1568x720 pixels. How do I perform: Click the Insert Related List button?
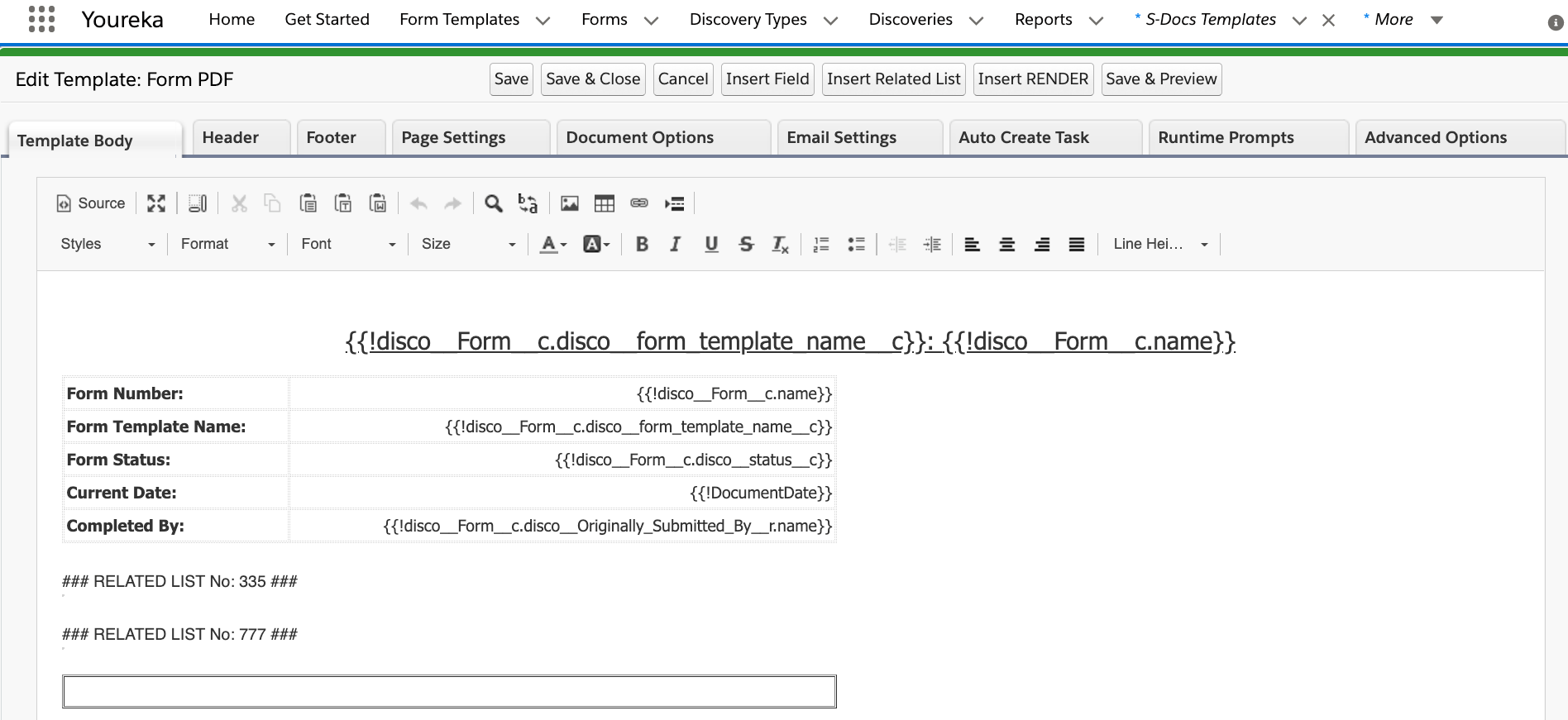894,79
